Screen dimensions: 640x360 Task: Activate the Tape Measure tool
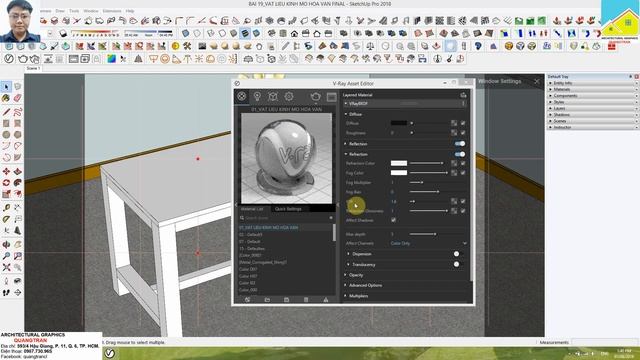click(6, 207)
